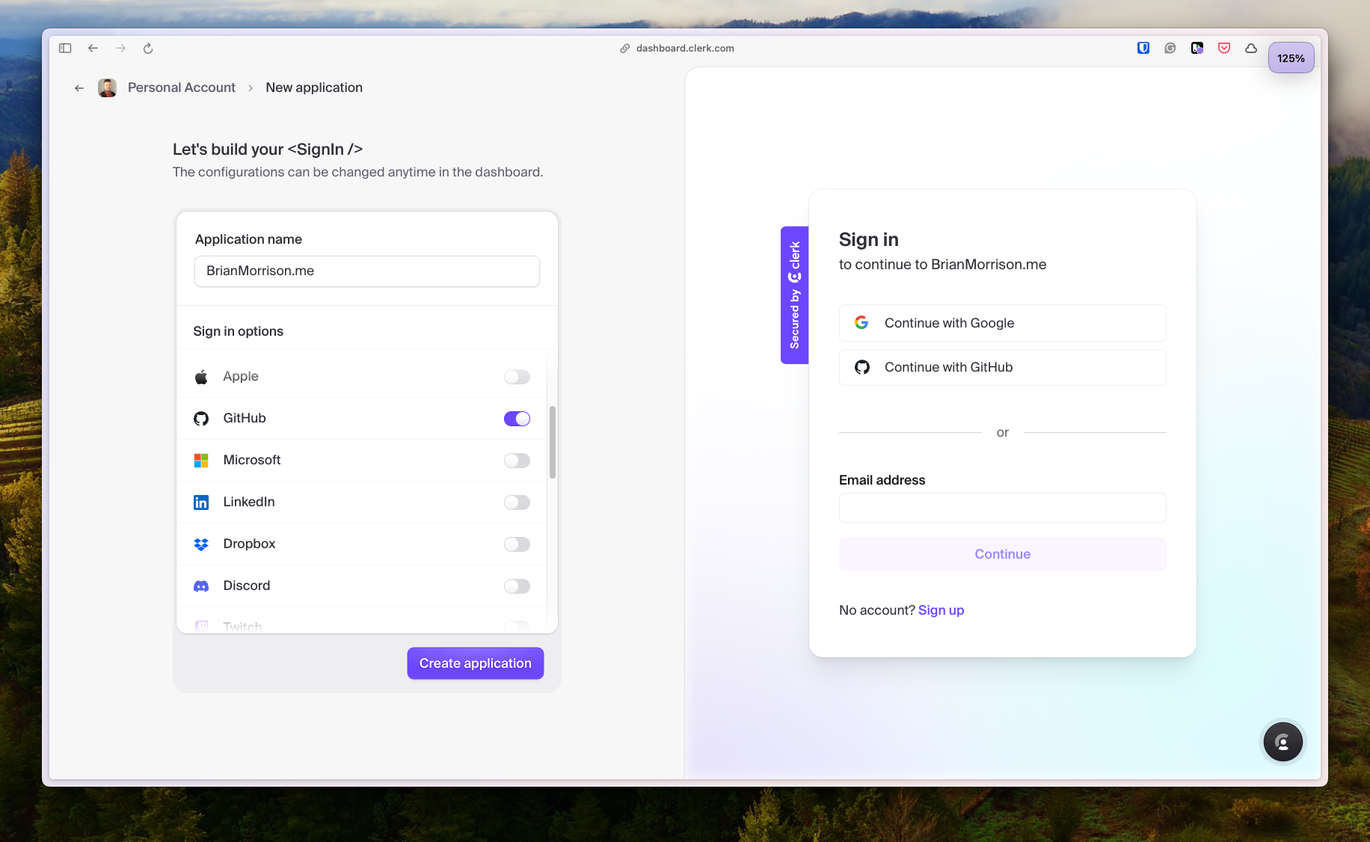Toggle the browser sidebar icon
1370x842 pixels.
[x=65, y=48]
